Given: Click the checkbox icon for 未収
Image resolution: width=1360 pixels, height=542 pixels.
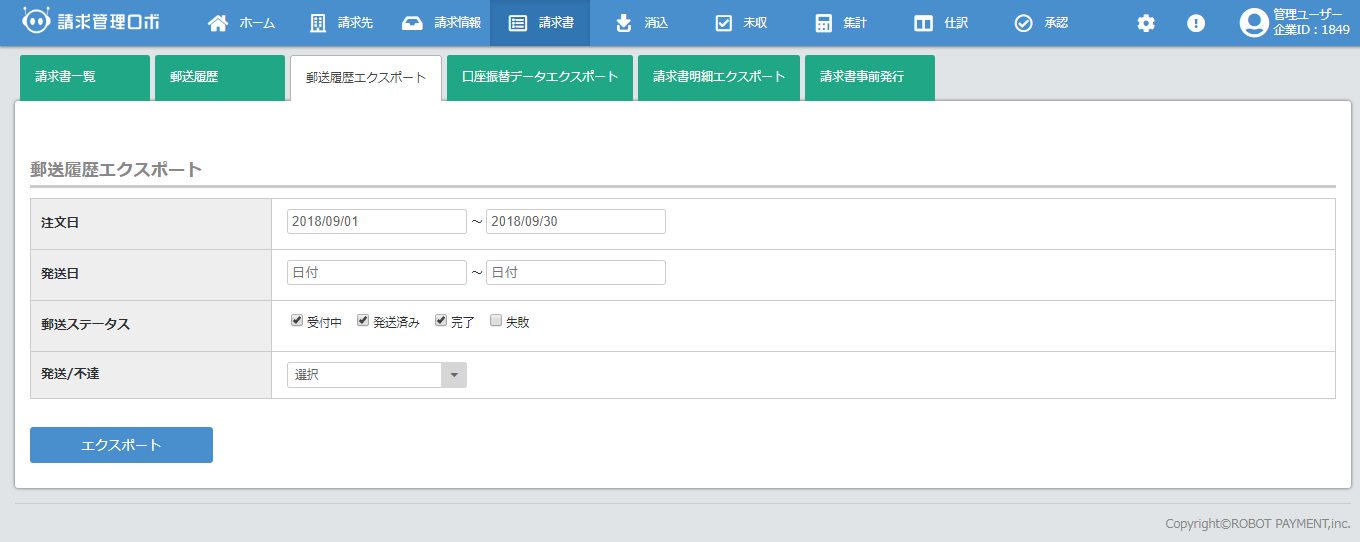Looking at the screenshot, I should click(x=724, y=23).
